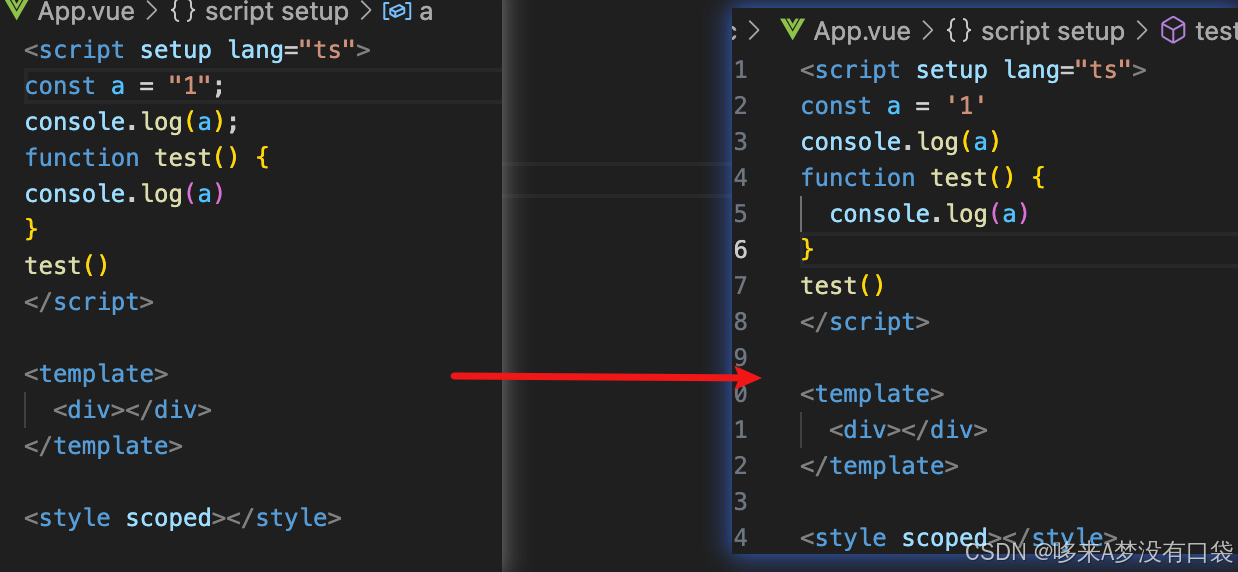The width and height of the screenshot is (1238, 572).
Task: Select the 'a' variable breadcrumb in left pane
Action: tap(426, 13)
